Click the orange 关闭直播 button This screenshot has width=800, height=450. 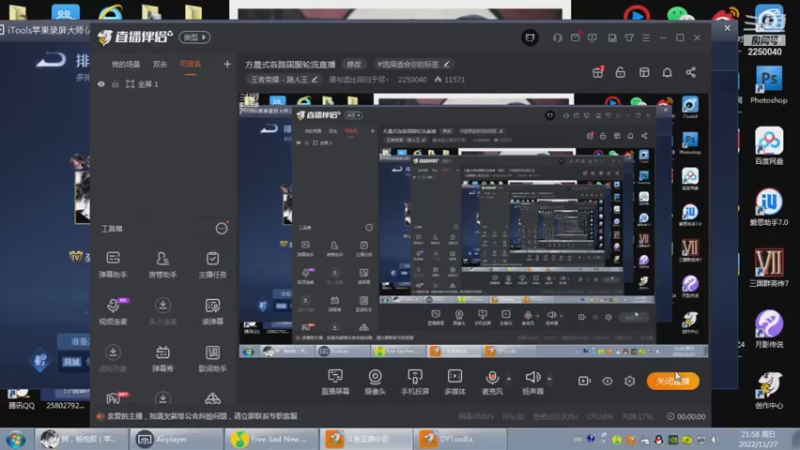click(x=673, y=381)
